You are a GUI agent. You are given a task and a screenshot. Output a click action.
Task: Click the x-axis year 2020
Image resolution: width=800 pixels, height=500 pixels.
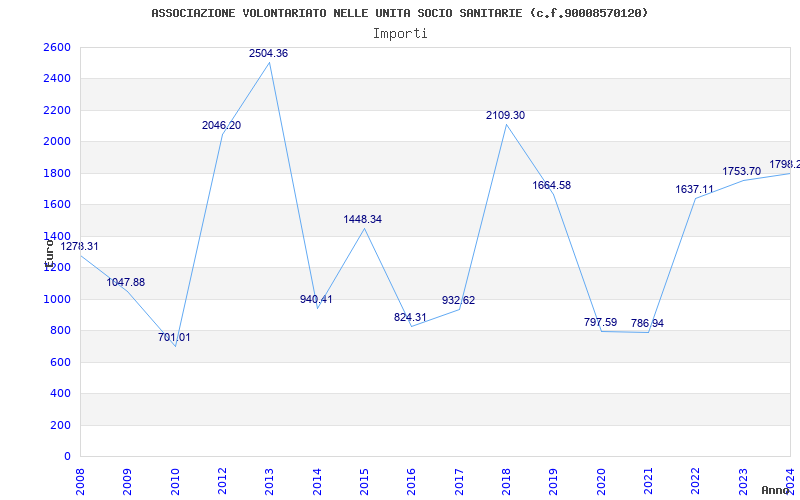[601, 482]
